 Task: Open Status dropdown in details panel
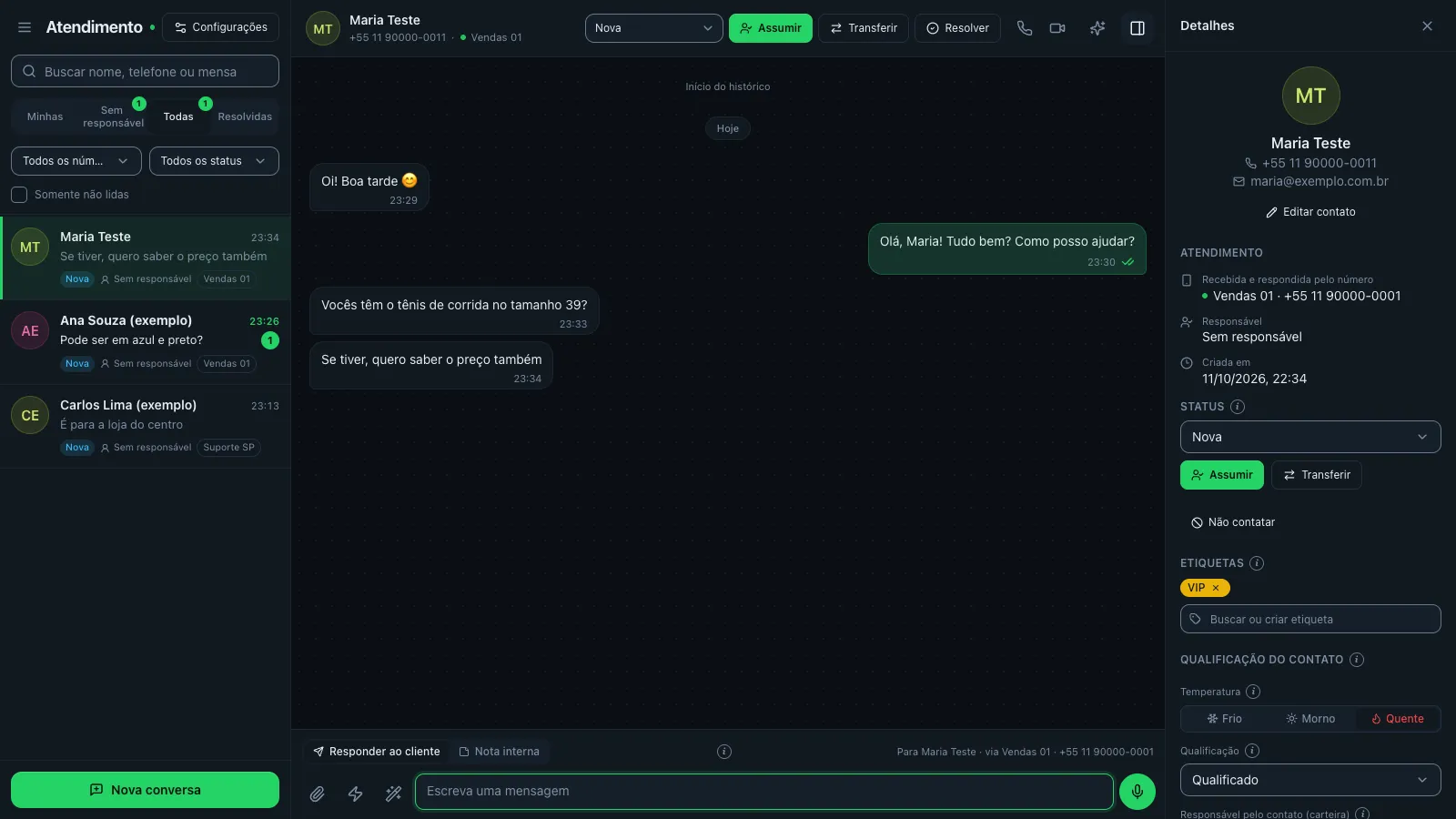click(x=1310, y=437)
